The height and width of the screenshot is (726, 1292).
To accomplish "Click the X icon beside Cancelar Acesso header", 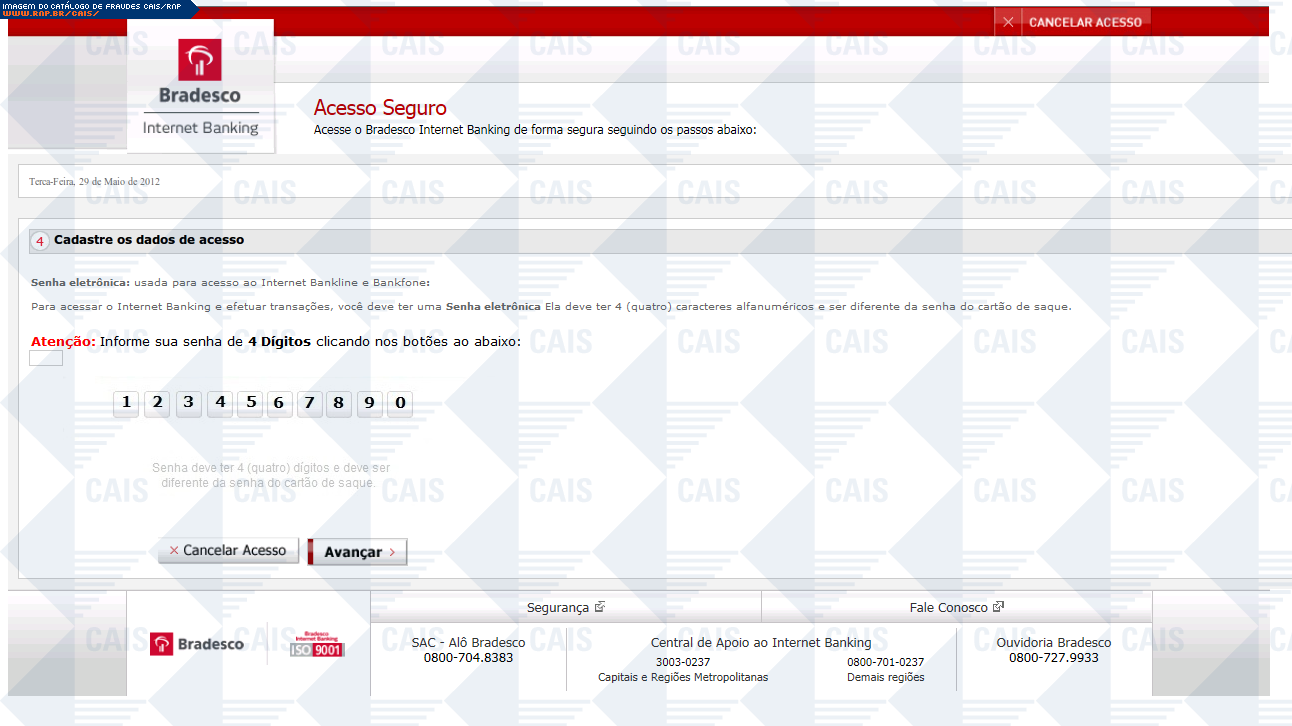I will (1008, 22).
